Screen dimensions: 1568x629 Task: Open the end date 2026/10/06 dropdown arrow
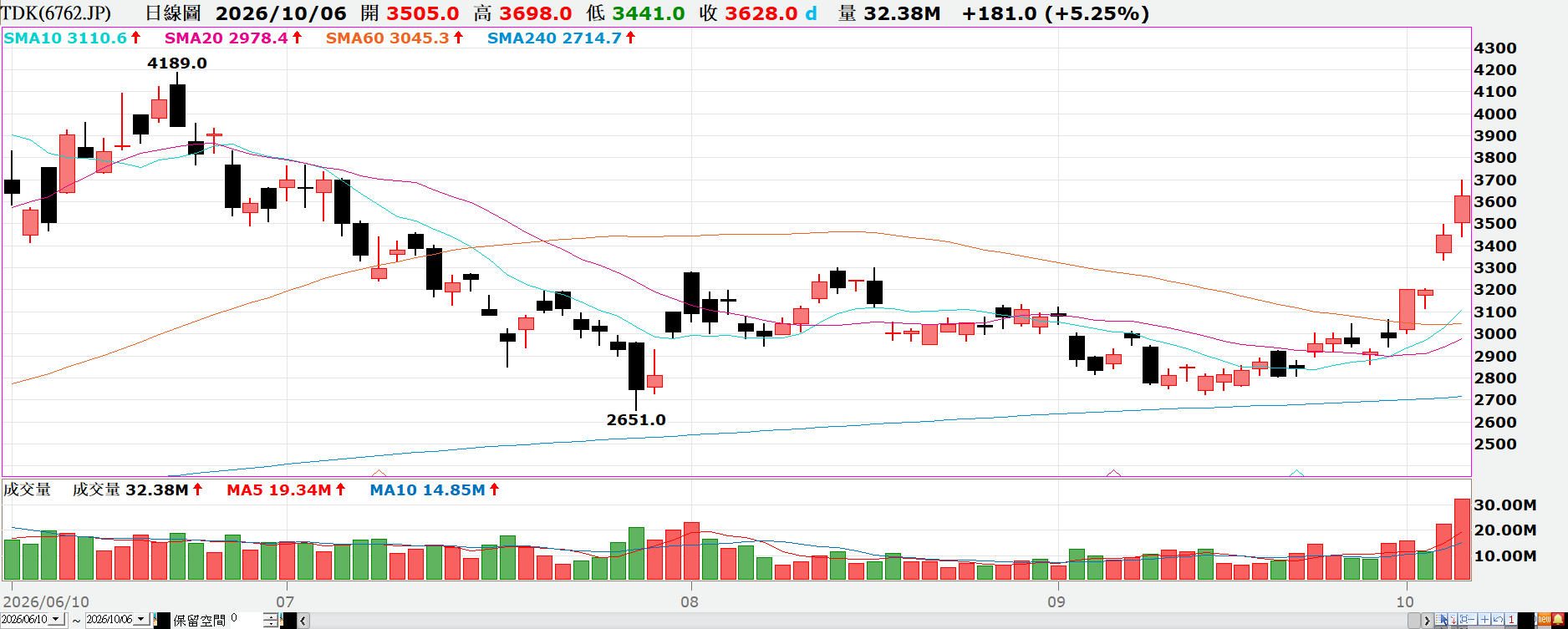pos(141,619)
